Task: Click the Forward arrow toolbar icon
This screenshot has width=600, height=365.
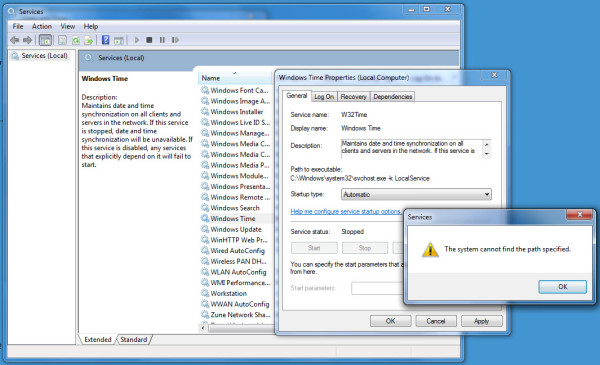Action: pyautogui.click(x=28, y=40)
